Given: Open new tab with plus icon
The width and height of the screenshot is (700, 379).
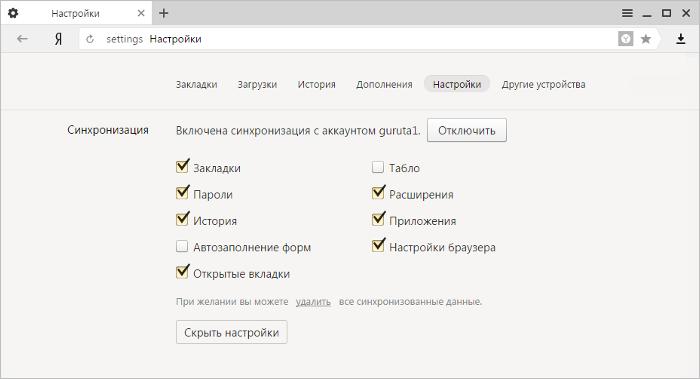Looking at the screenshot, I should point(164,13).
